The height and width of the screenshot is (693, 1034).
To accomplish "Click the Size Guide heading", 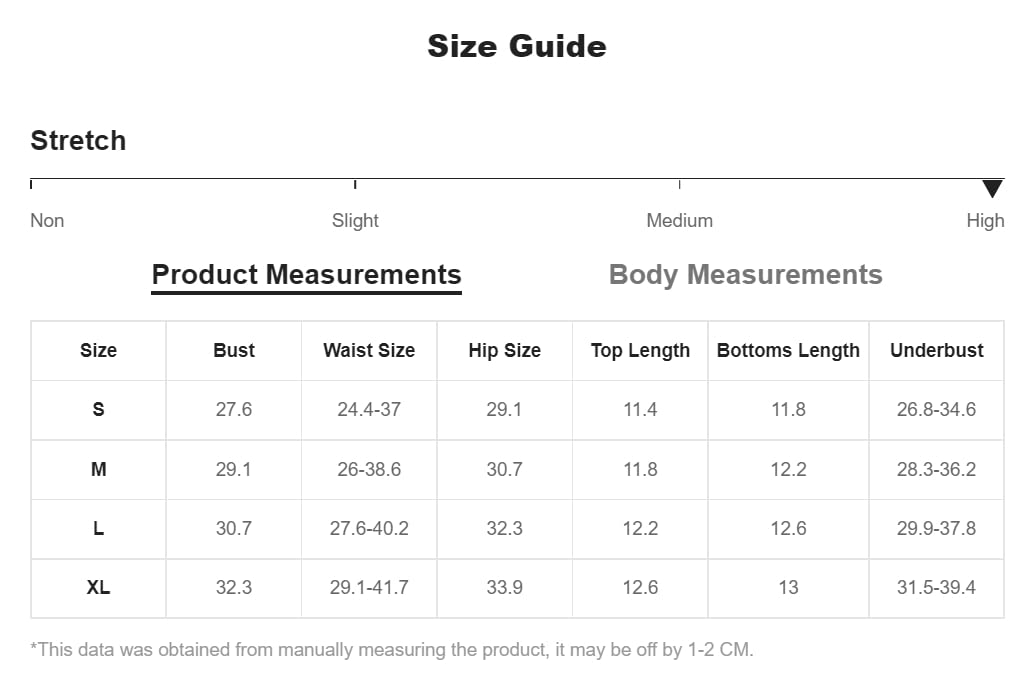I will pos(516,46).
